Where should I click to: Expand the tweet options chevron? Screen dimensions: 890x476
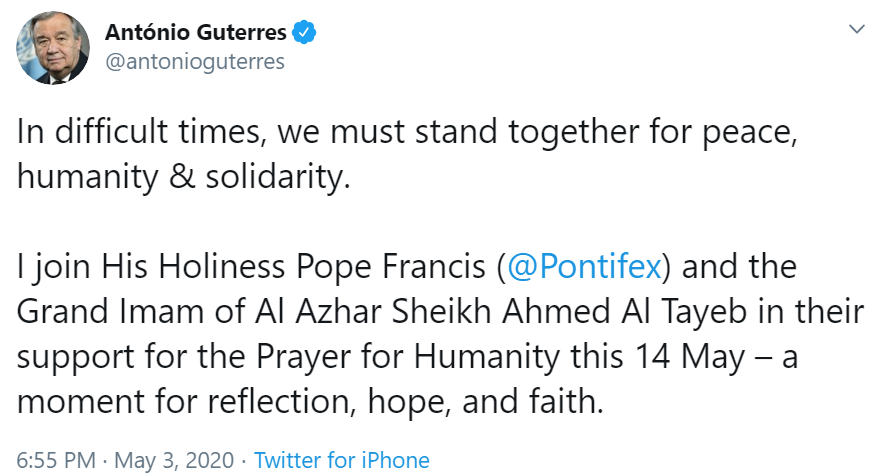857,30
